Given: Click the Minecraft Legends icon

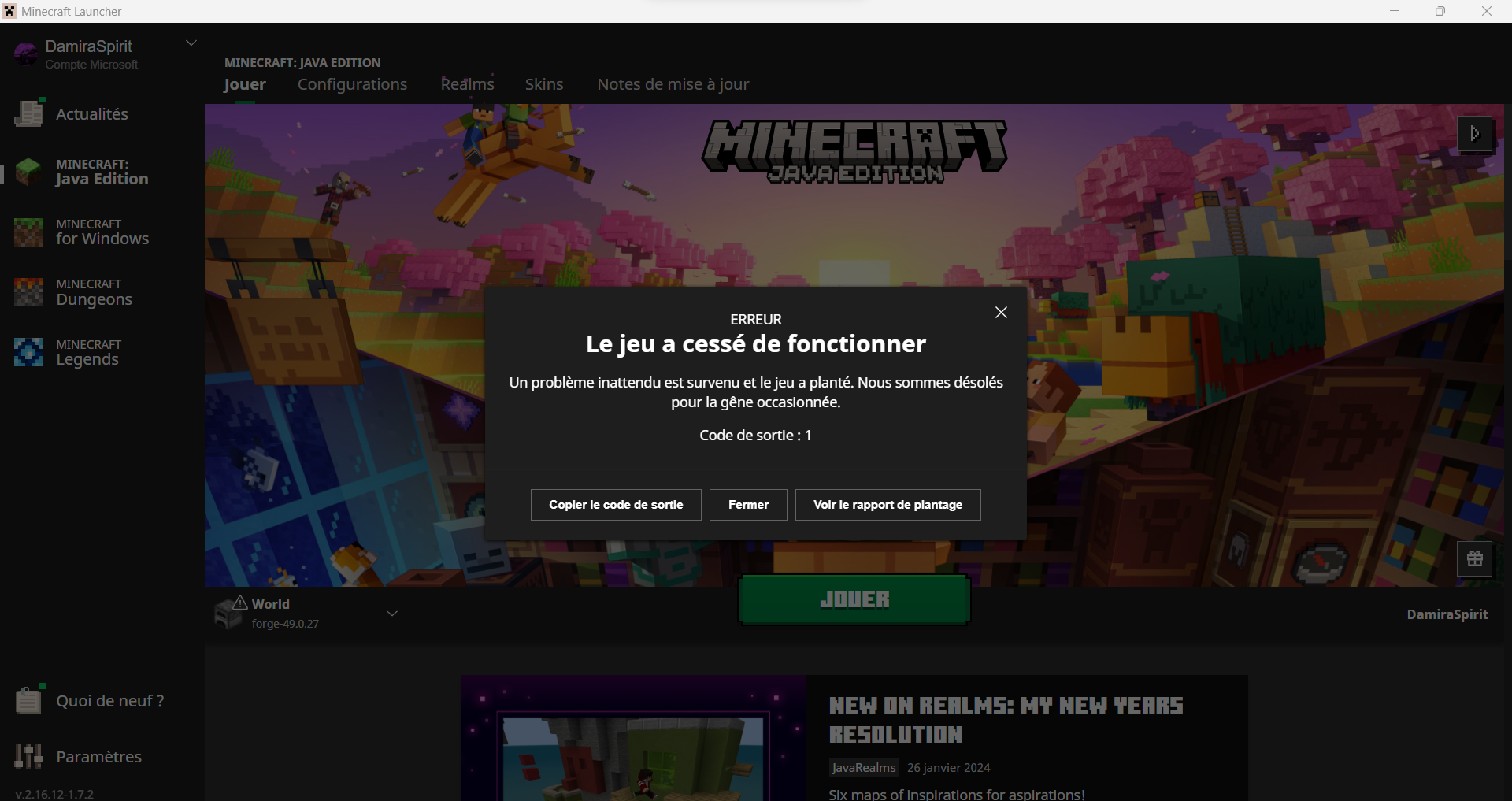Looking at the screenshot, I should 28,352.
